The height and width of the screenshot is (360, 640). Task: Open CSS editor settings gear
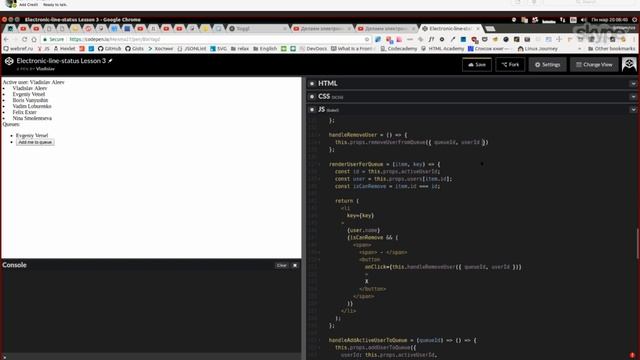312,97
